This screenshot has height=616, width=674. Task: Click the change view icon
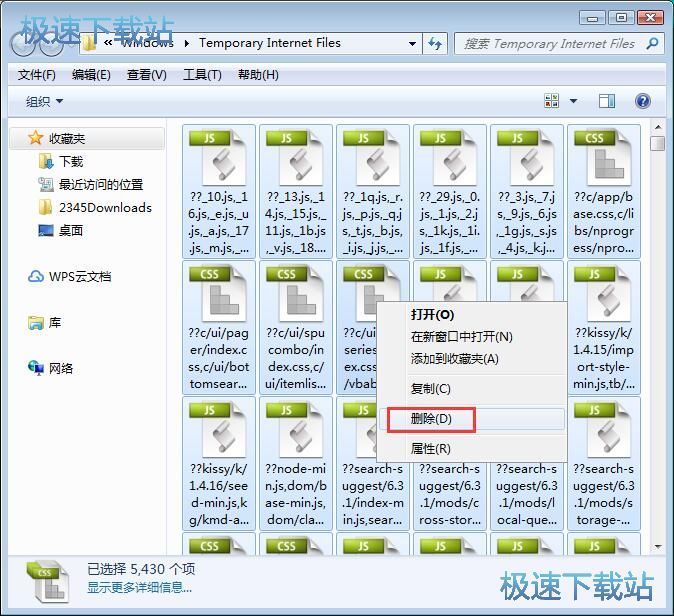coord(551,101)
